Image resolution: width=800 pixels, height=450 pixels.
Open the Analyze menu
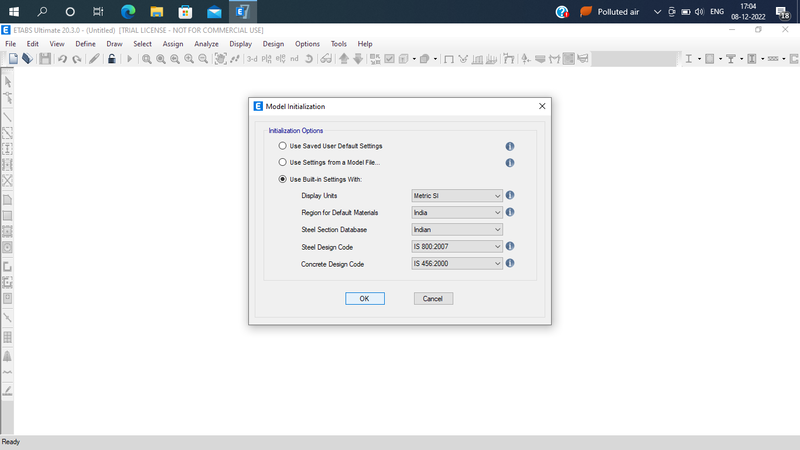(x=206, y=44)
